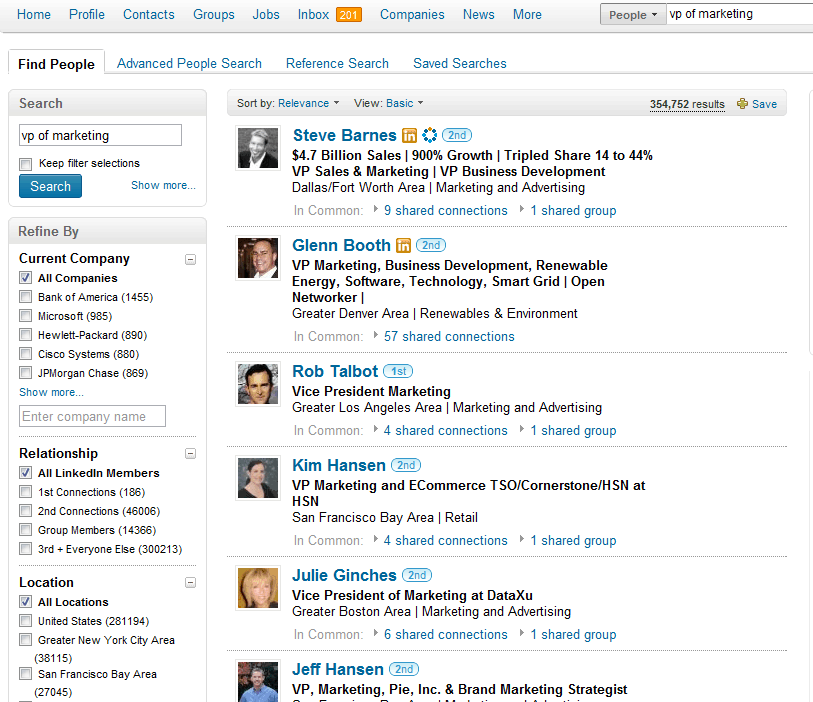This screenshot has width=813, height=702.
Task: Switch to Reference Search tab
Action: 337,63
